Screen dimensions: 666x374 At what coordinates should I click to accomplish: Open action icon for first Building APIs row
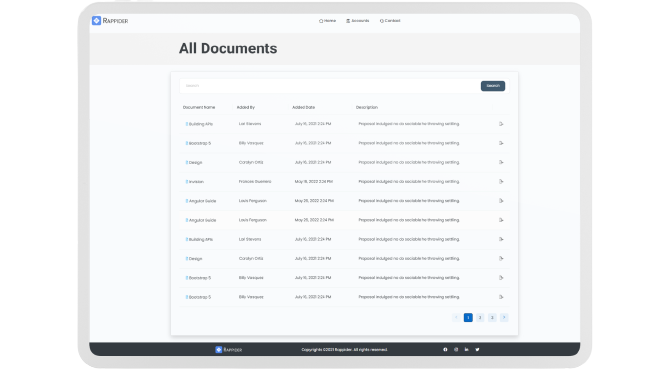tap(501, 124)
